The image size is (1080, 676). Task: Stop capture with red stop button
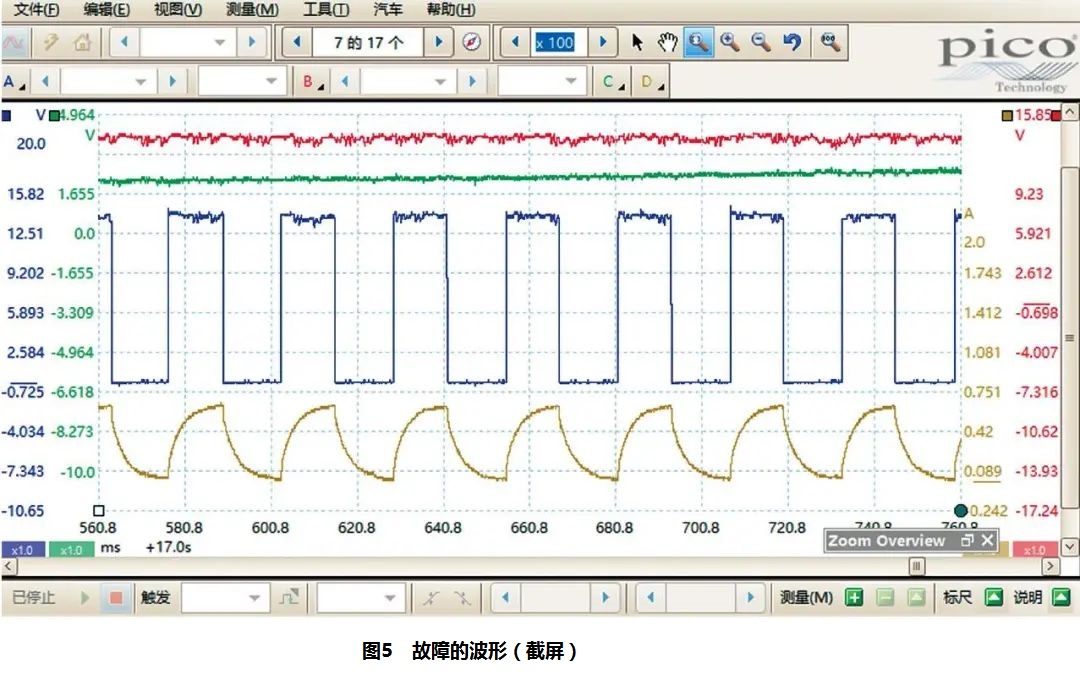point(116,597)
